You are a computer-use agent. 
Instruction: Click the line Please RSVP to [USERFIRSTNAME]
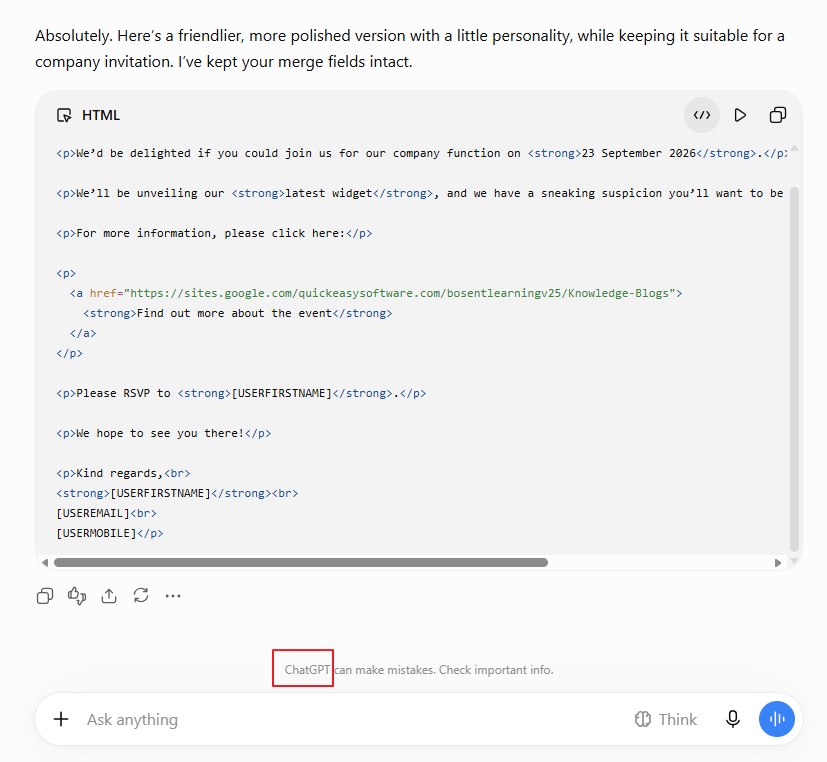click(x=241, y=393)
